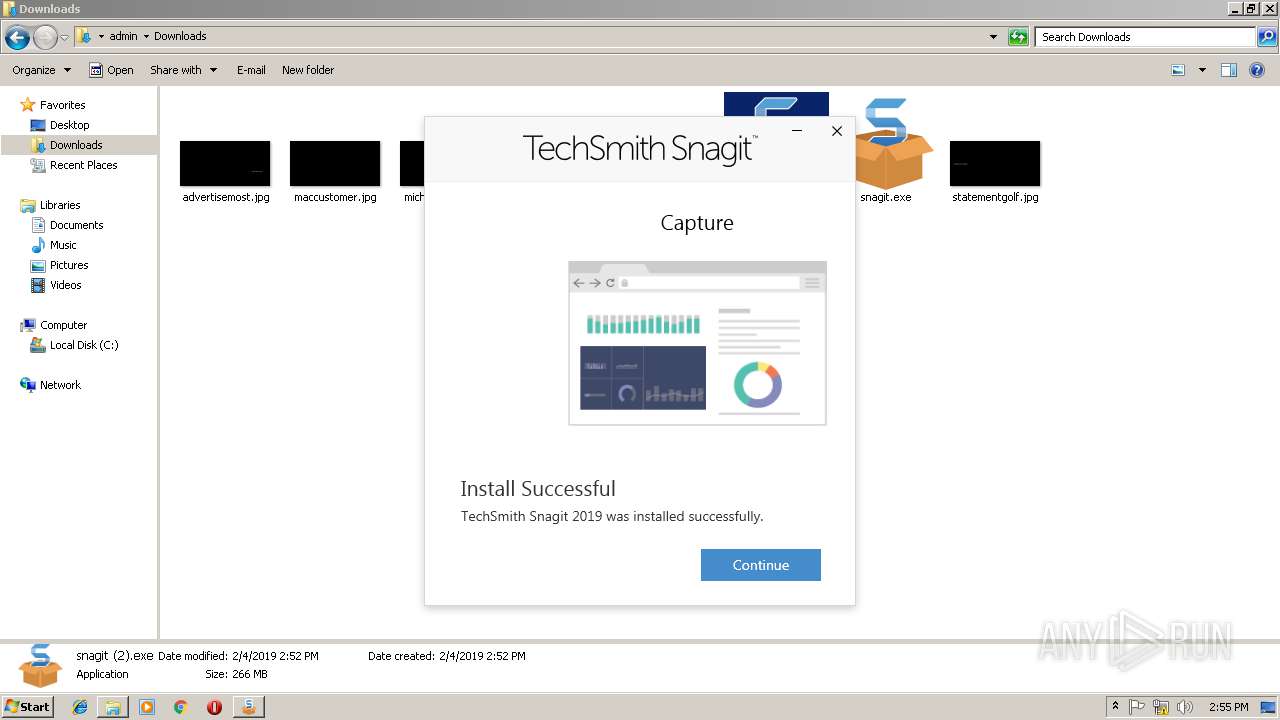Screen dimensions: 1280x720
Task: Close the TechSmith Snagit installer dialog
Action: [837, 131]
